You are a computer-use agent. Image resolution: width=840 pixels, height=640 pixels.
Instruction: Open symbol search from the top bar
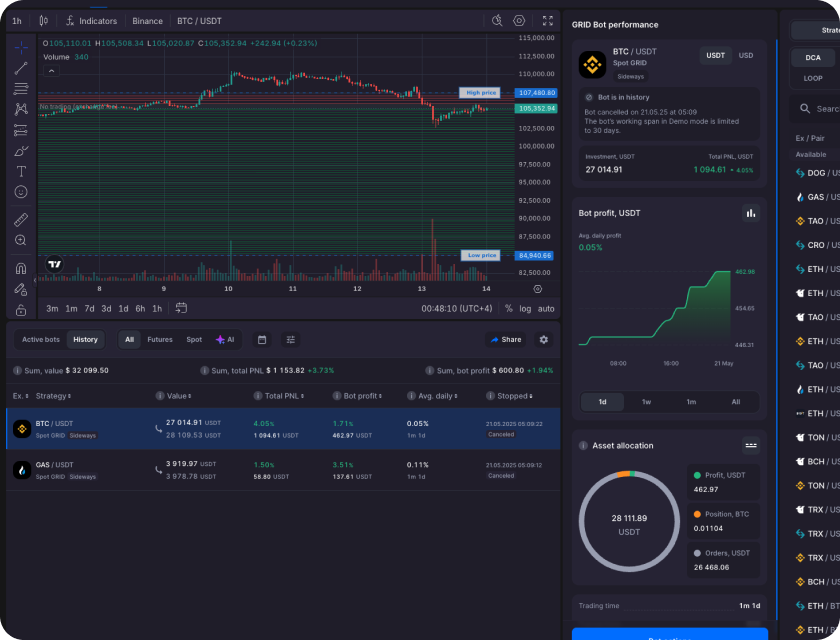(498, 20)
